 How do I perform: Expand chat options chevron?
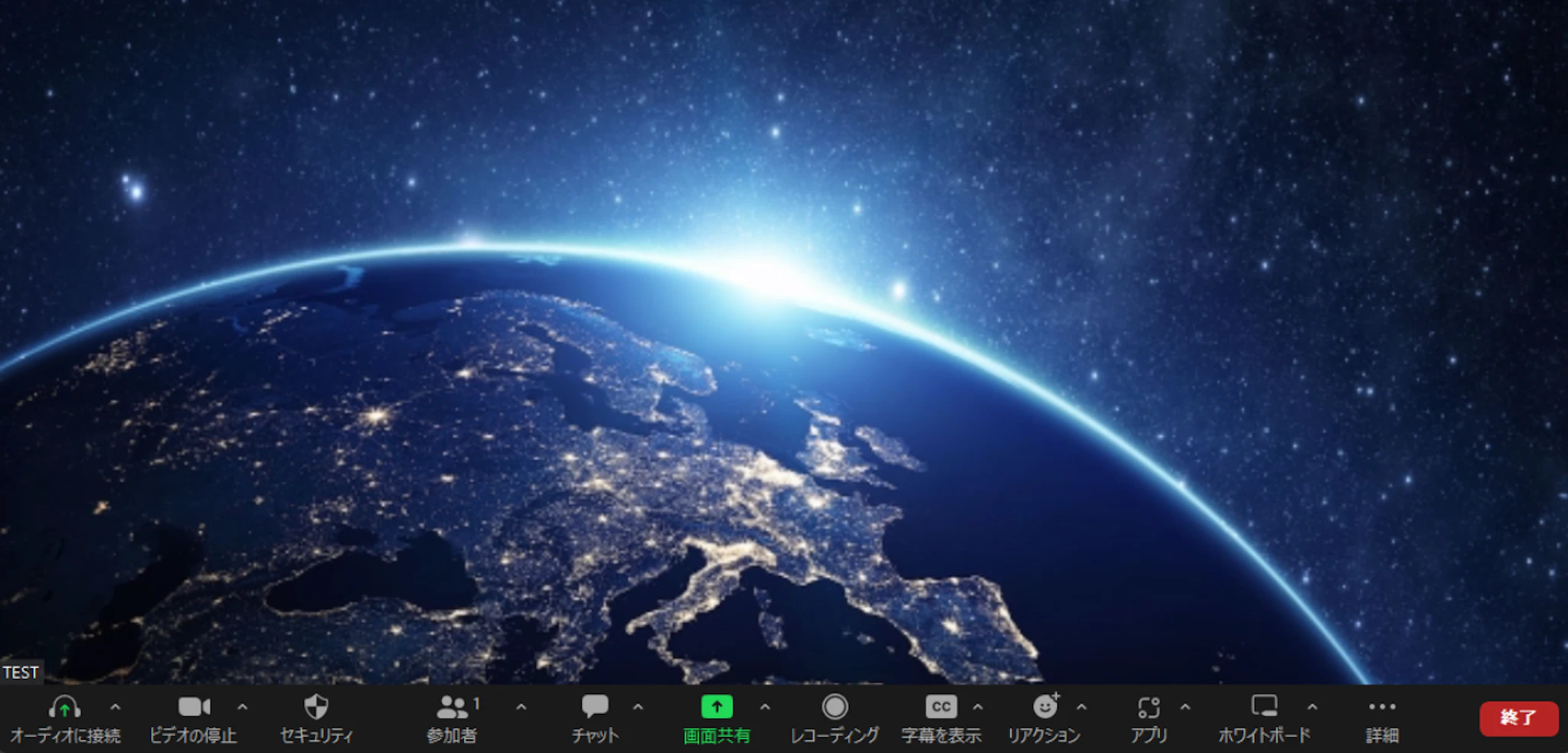(638, 707)
